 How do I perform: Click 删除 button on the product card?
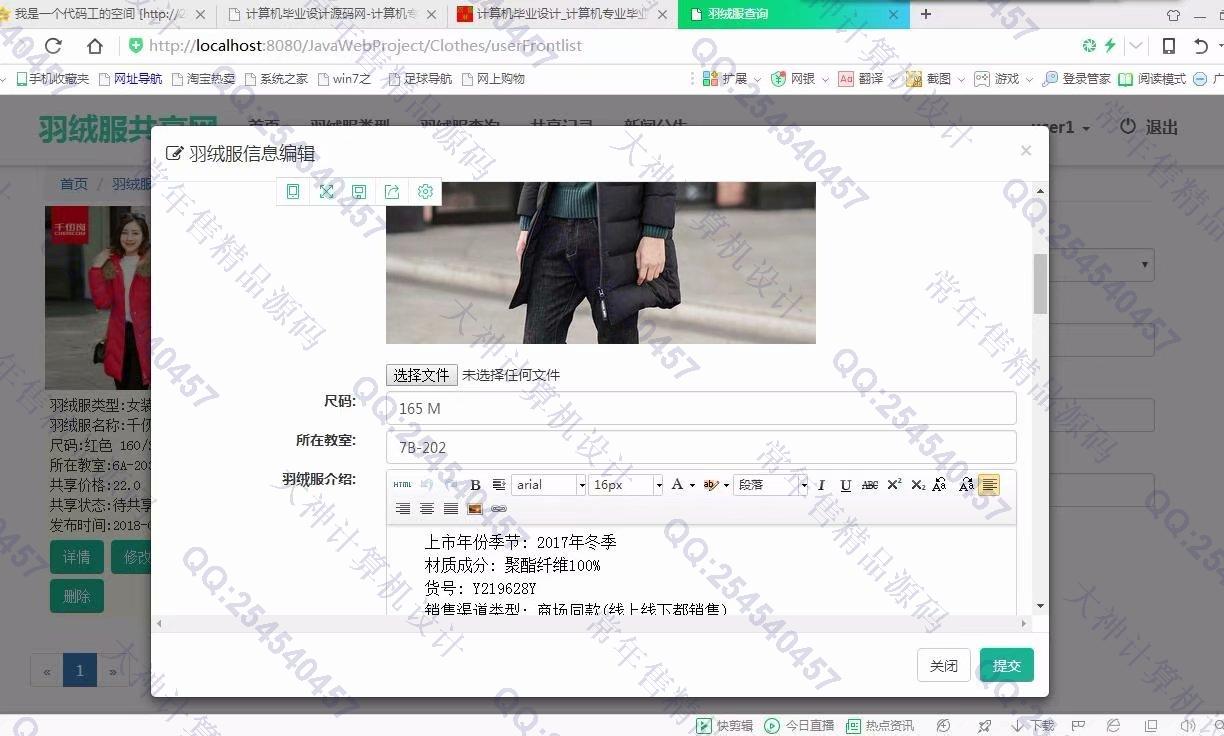click(x=77, y=596)
